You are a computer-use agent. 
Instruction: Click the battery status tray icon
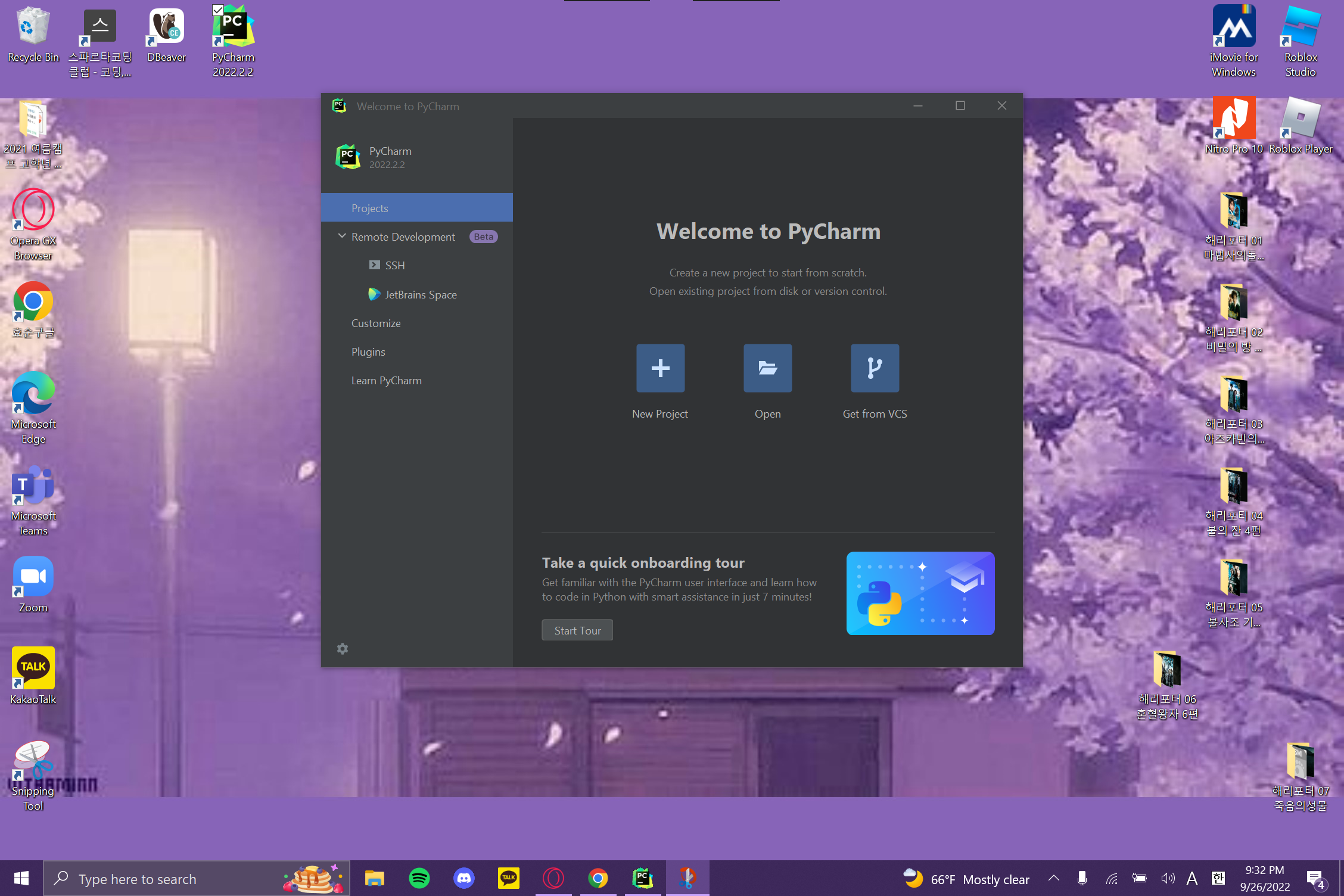[x=1140, y=878]
